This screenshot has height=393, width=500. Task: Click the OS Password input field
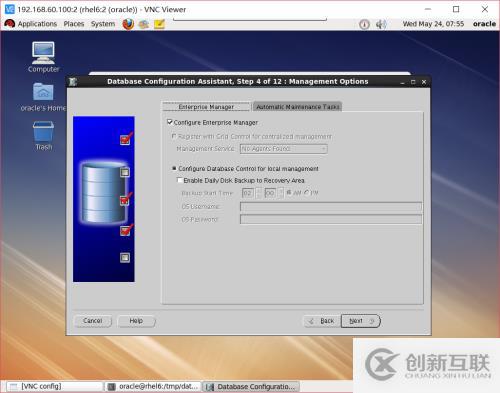point(331,219)
